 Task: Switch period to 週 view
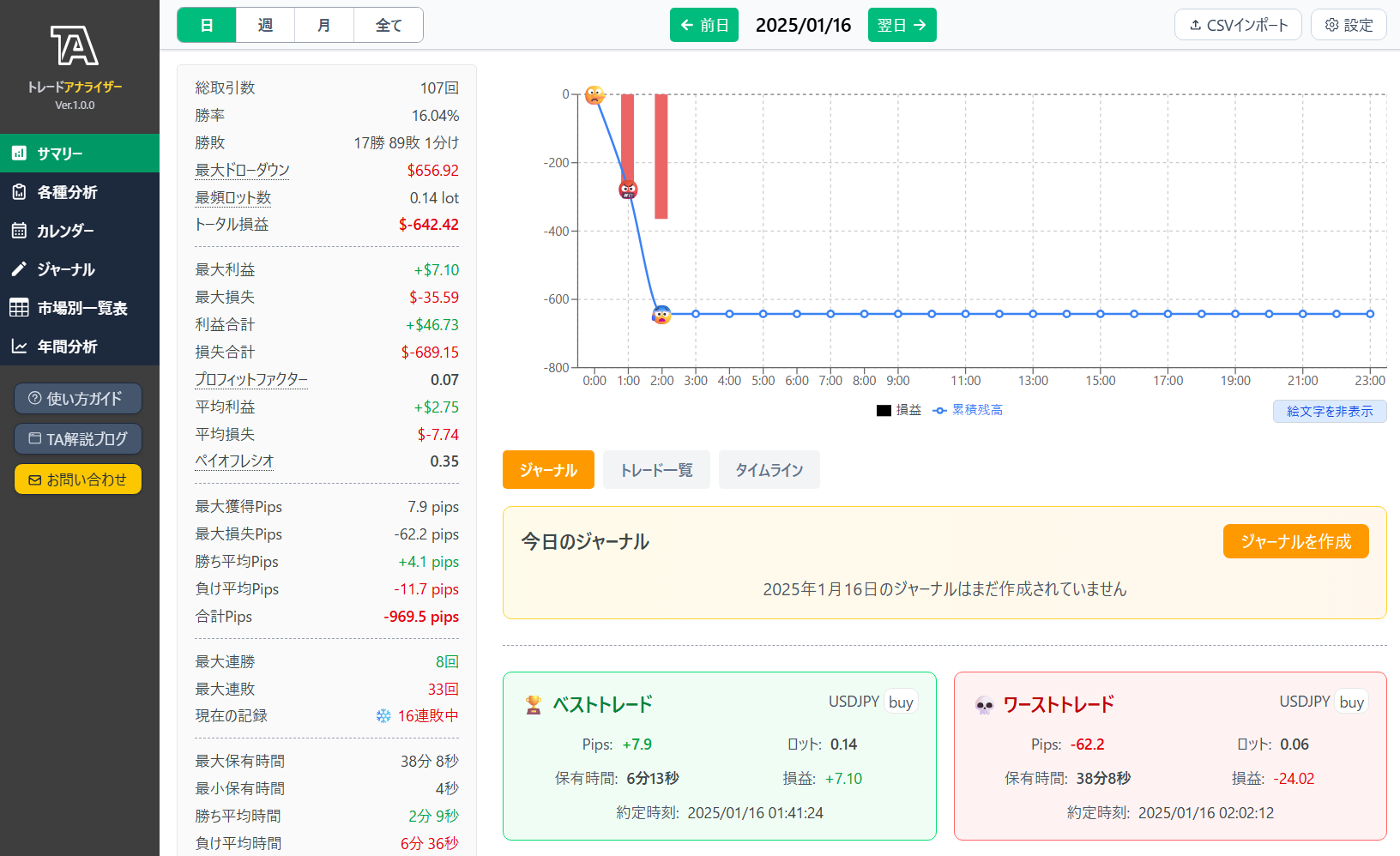click(x=265, y=25)
